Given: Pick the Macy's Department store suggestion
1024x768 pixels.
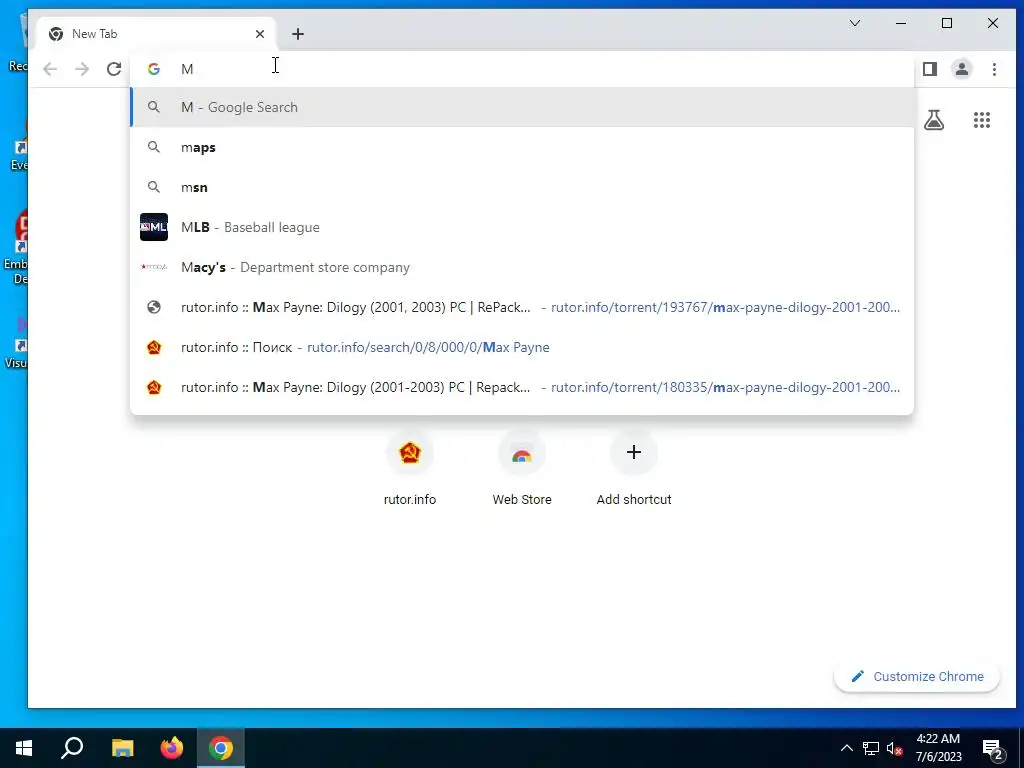Looking at the screenshot, I should (522, 267).
